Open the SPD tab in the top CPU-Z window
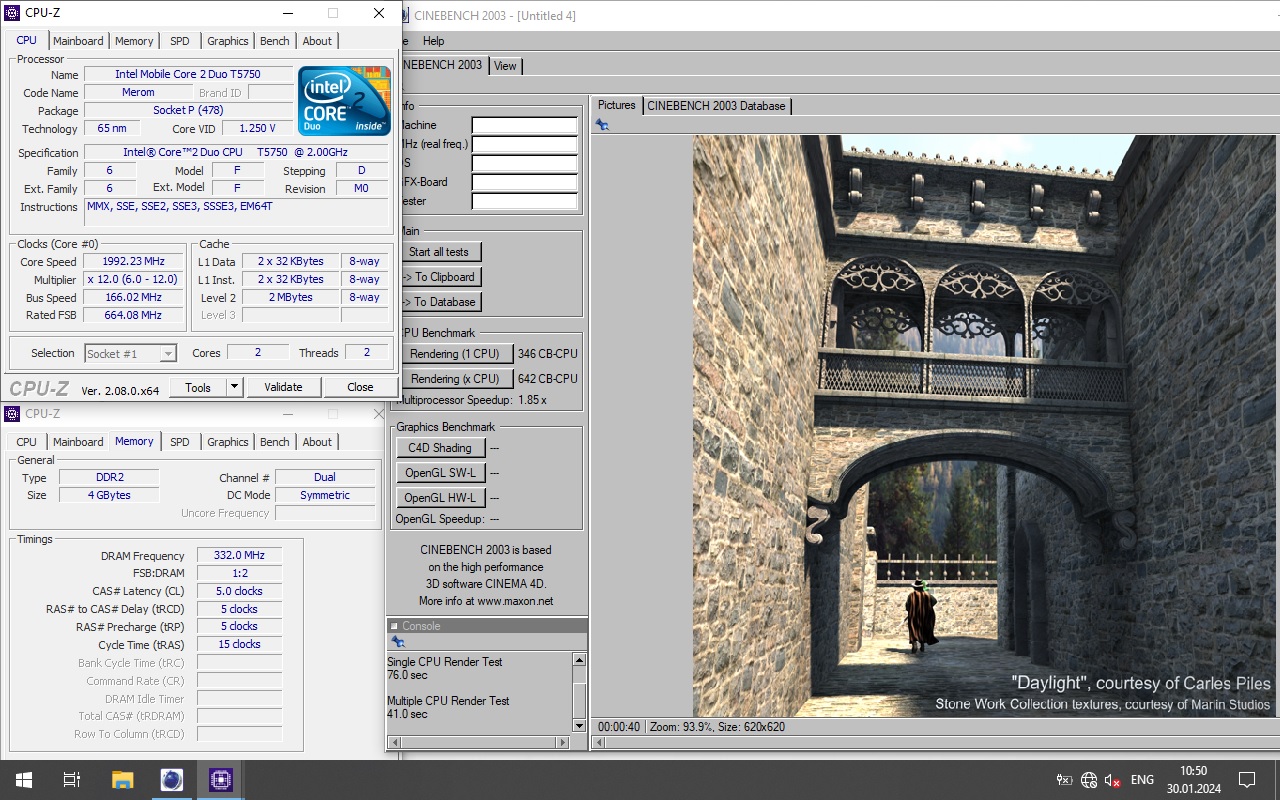The height and width of the screenshot is (800, 1280). tap(179, 41)
